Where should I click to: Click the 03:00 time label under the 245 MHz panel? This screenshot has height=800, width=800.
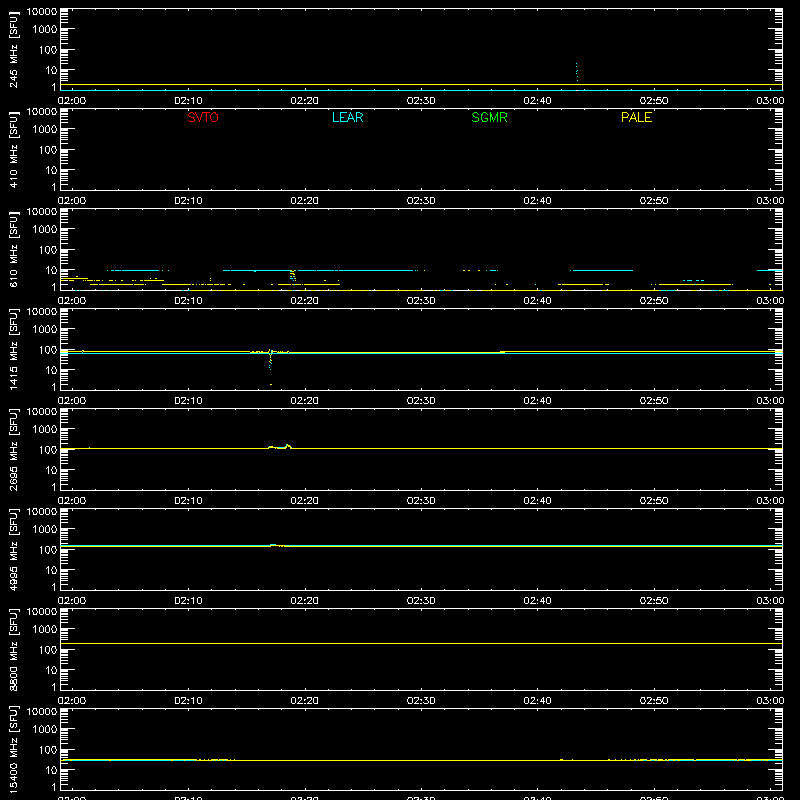[x=770, y=101]
